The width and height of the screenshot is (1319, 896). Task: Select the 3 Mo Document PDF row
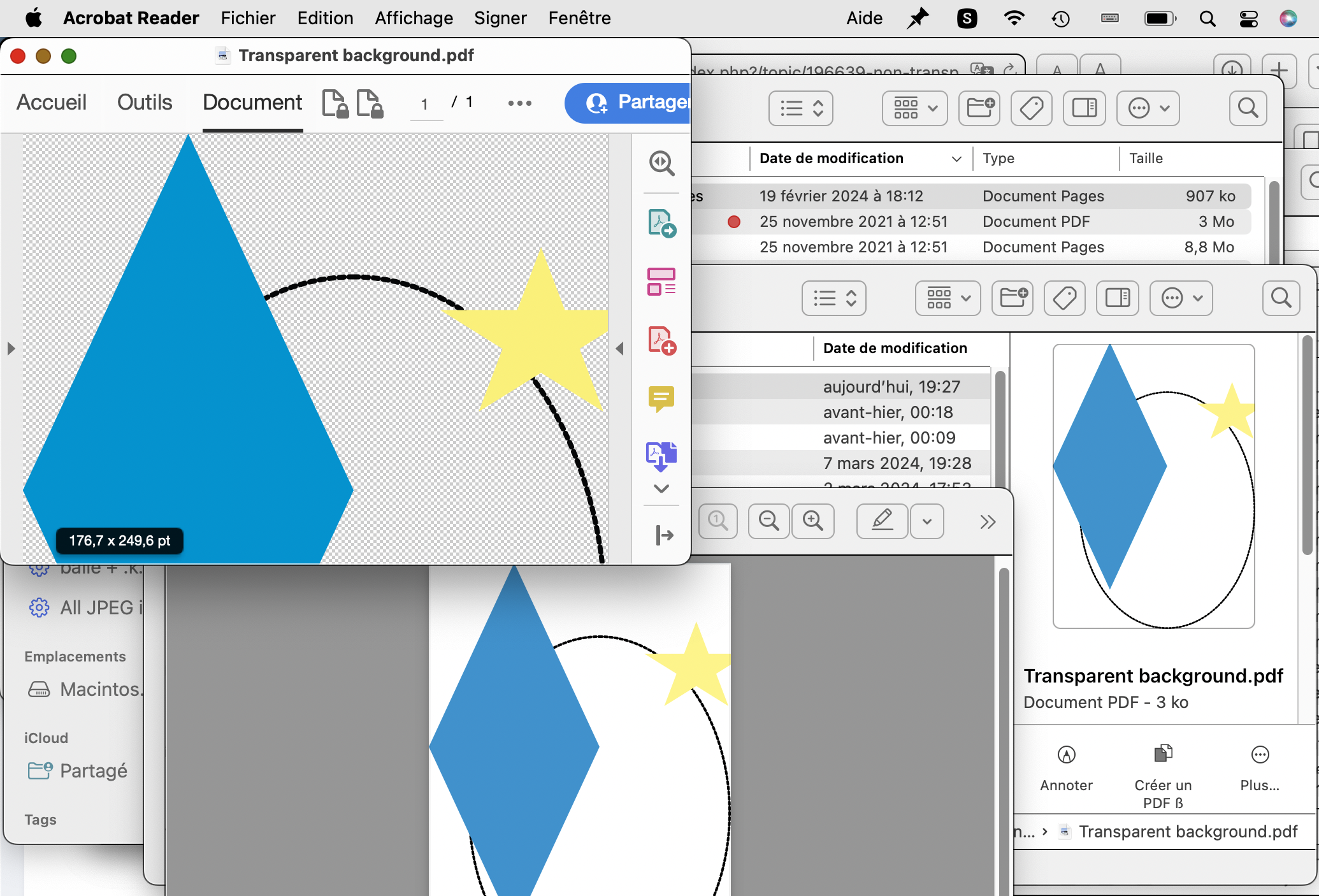[971, 222]
